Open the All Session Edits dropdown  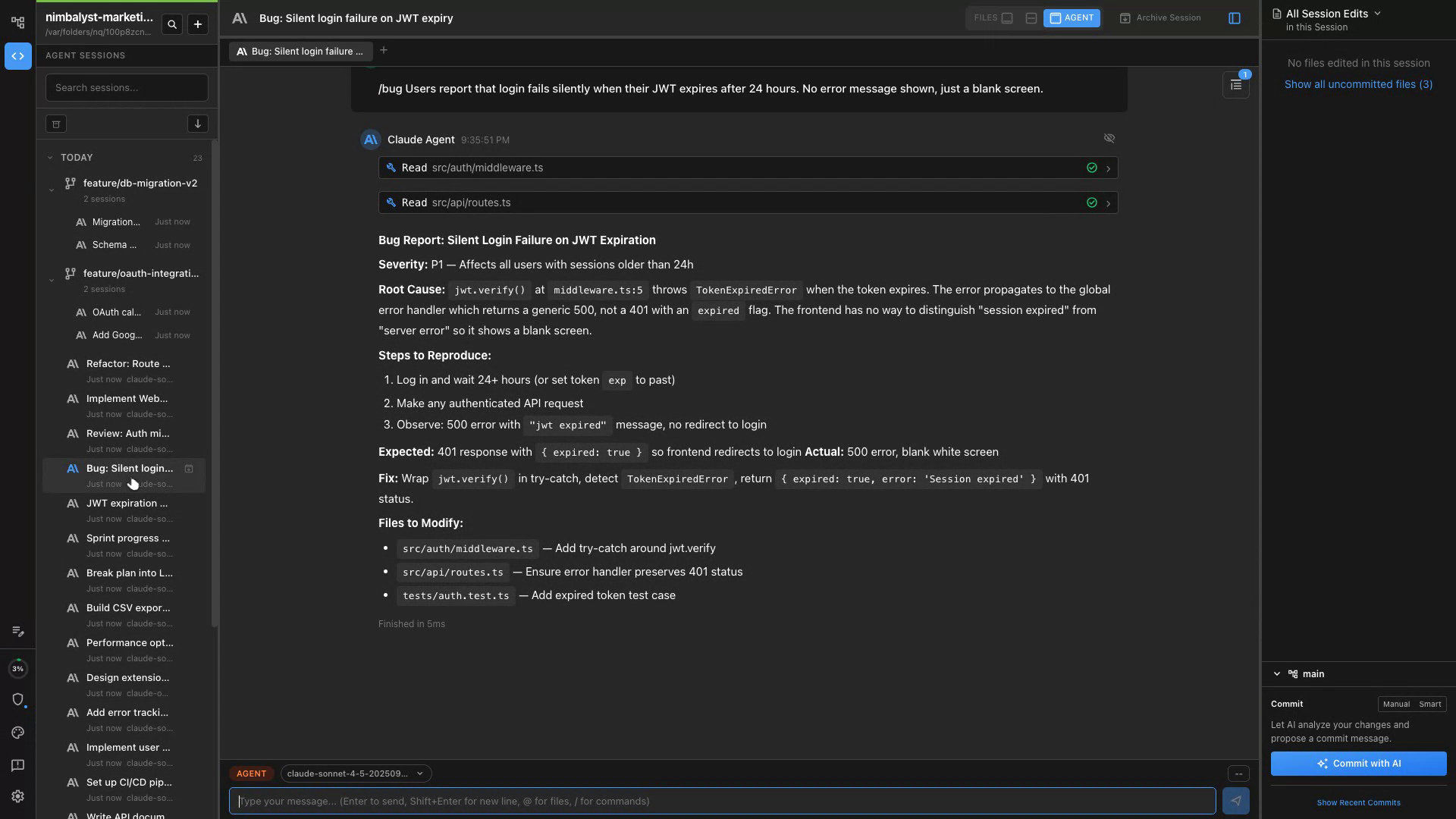[1333, 14]
